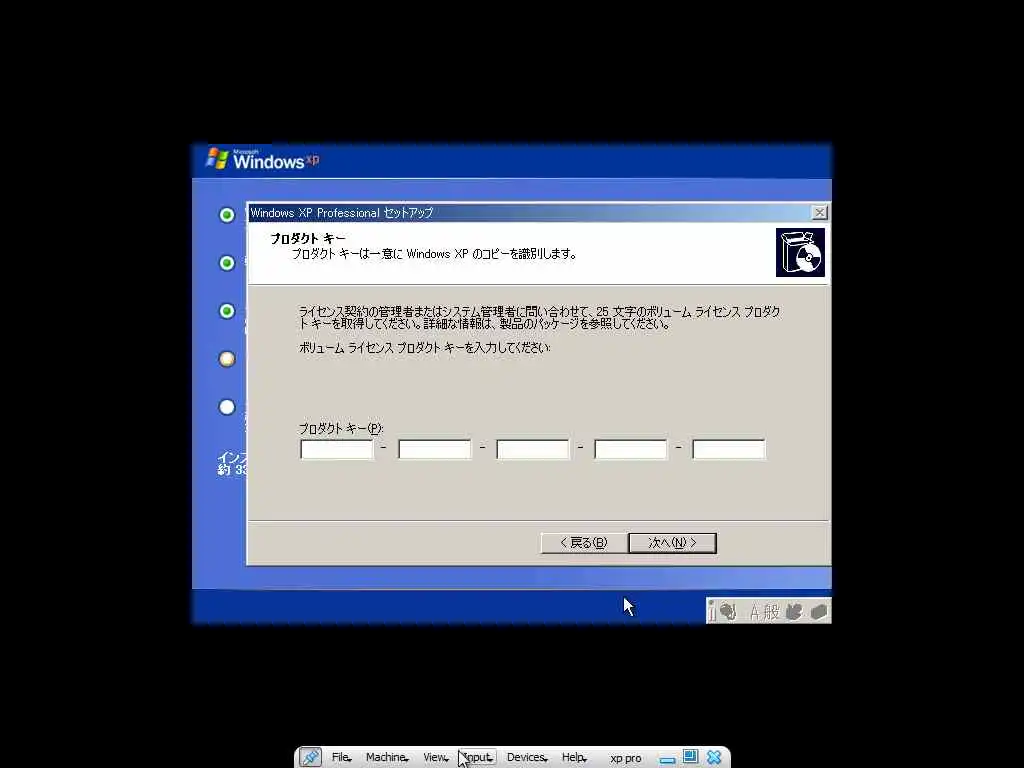This screenshot has height=768, width=1024.
Task: Click the 'ボリューム ライセンス プロダクト キーを入力してください' text
Action: pos(424,347)
